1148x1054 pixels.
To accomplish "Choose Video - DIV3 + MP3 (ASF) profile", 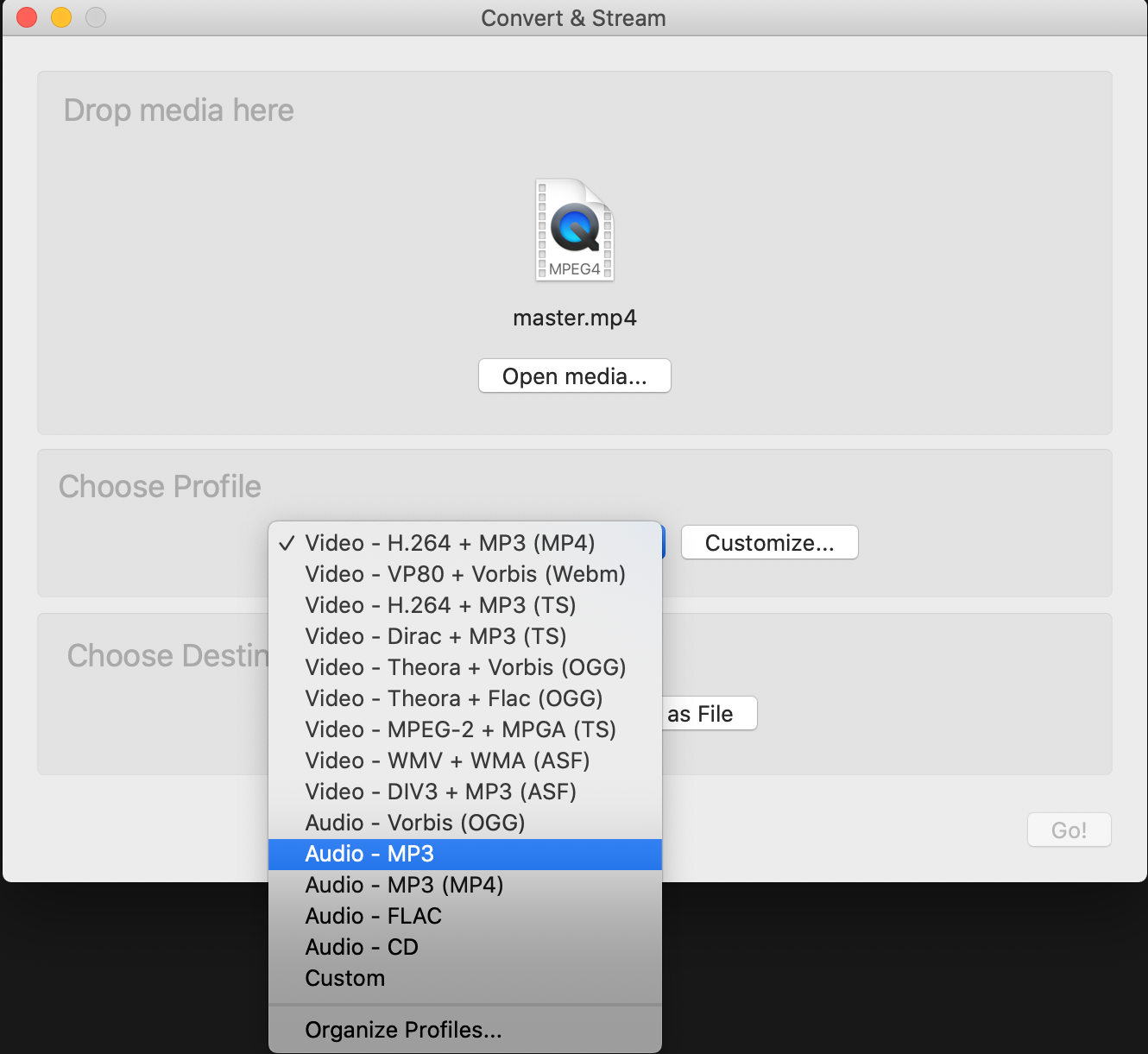I will coord(465,792).
